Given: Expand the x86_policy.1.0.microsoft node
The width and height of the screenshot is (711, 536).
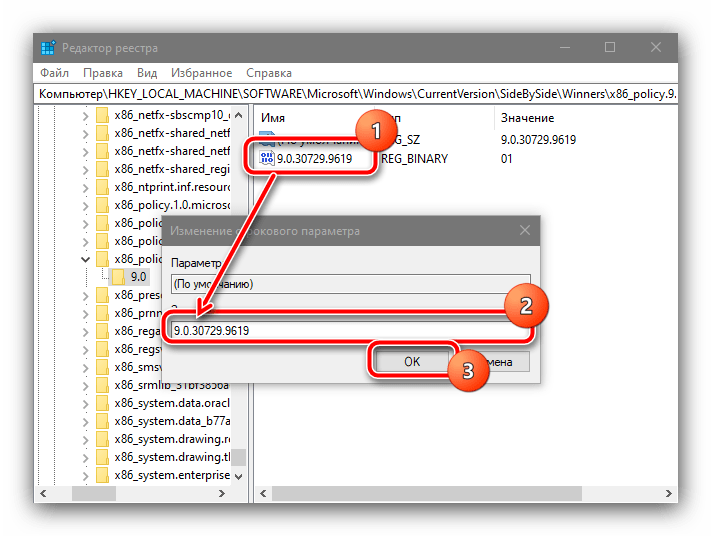Looking at the screenshot, I should click(85, 205).
